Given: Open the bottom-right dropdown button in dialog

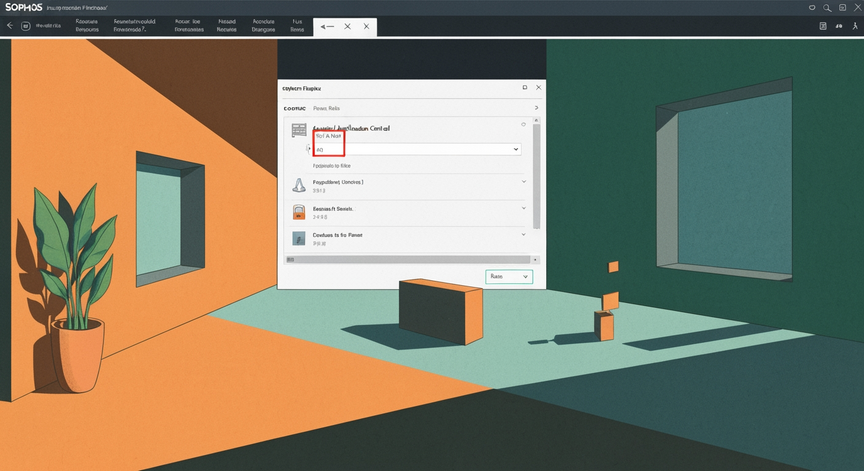Looking at the screenshot, I should coord(509,277).
